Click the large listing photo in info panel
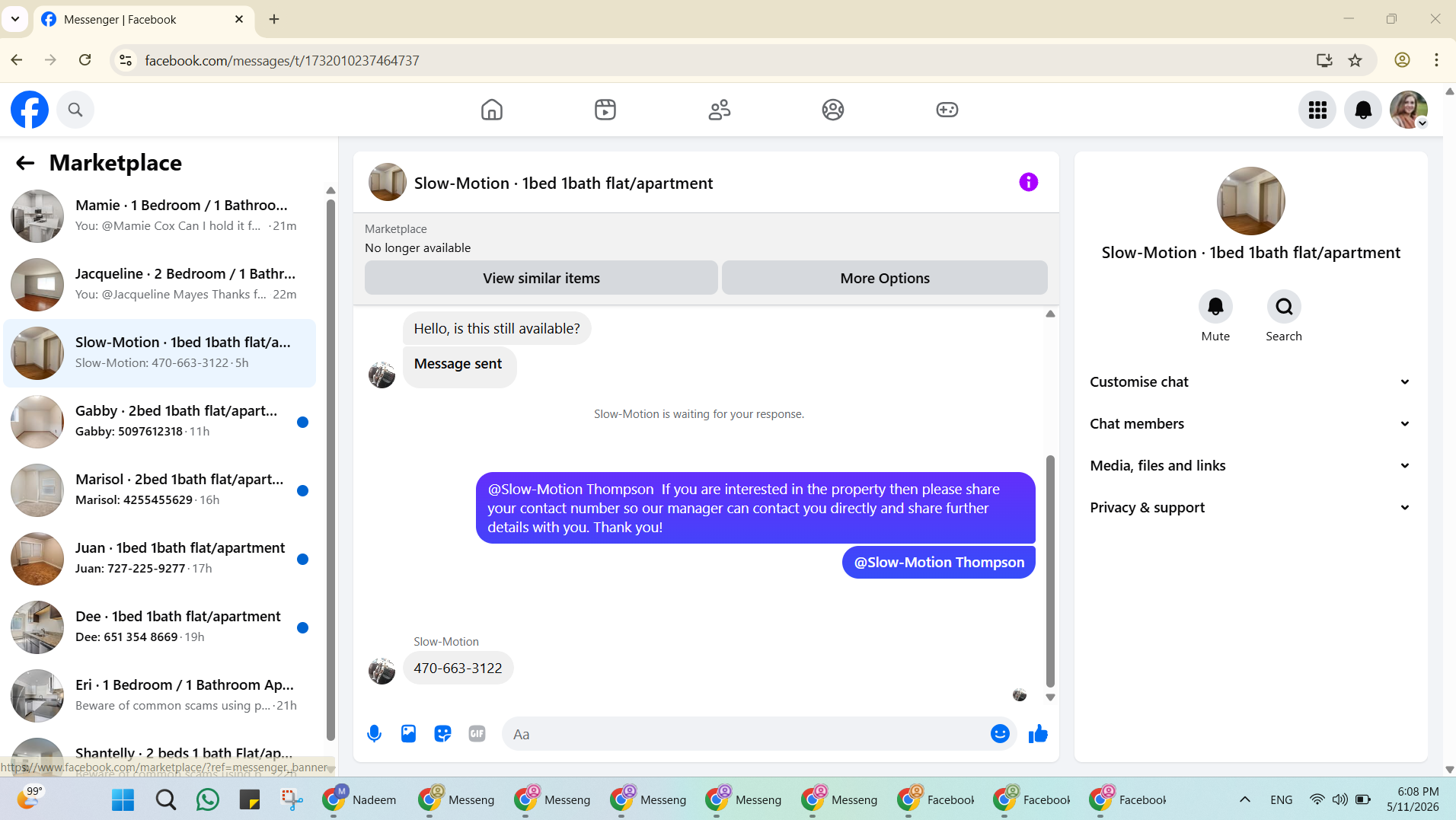 click(1251, 201)
